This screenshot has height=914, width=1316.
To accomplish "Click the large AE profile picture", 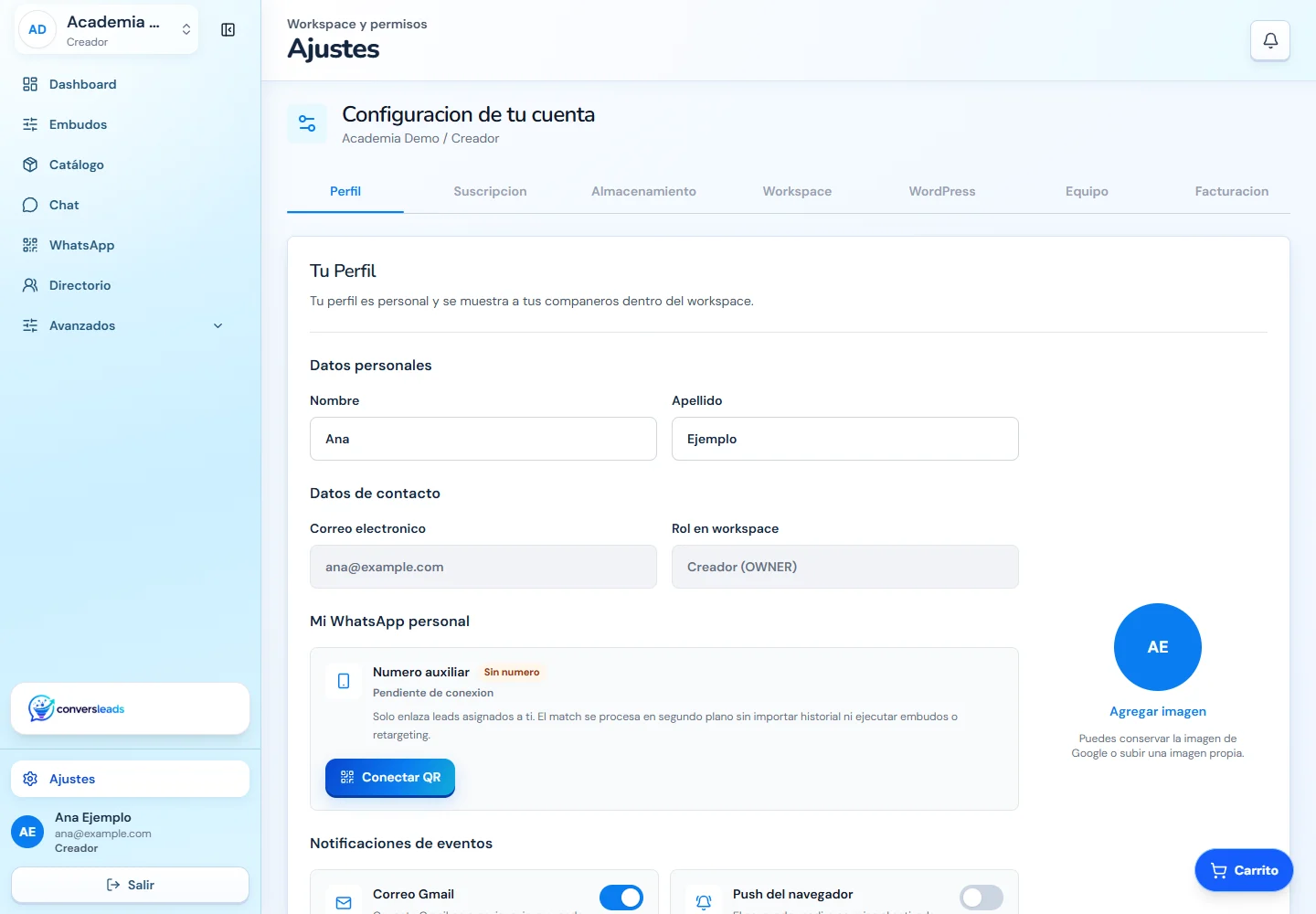I will (x=1158, y=647).
